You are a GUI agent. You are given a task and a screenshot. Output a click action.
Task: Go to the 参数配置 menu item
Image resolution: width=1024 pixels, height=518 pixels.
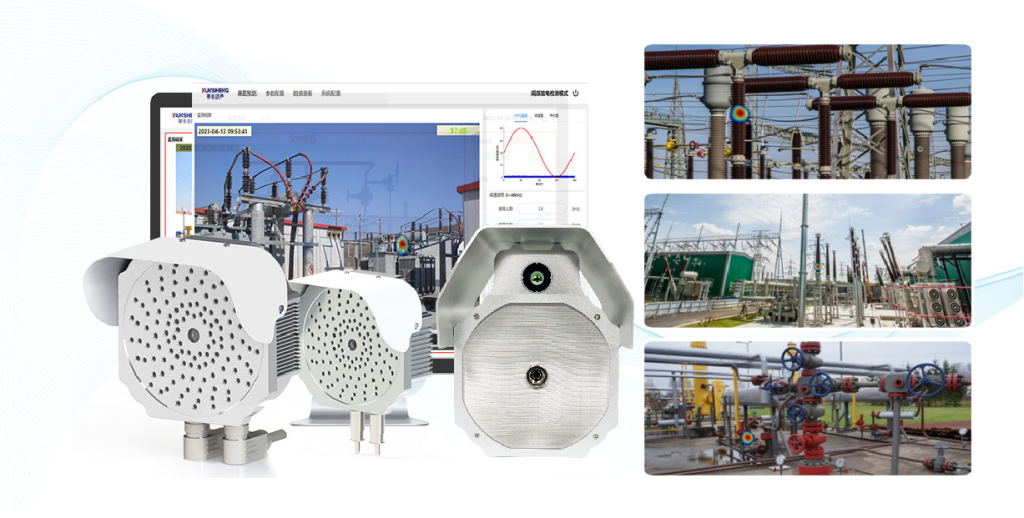[275, 93]
